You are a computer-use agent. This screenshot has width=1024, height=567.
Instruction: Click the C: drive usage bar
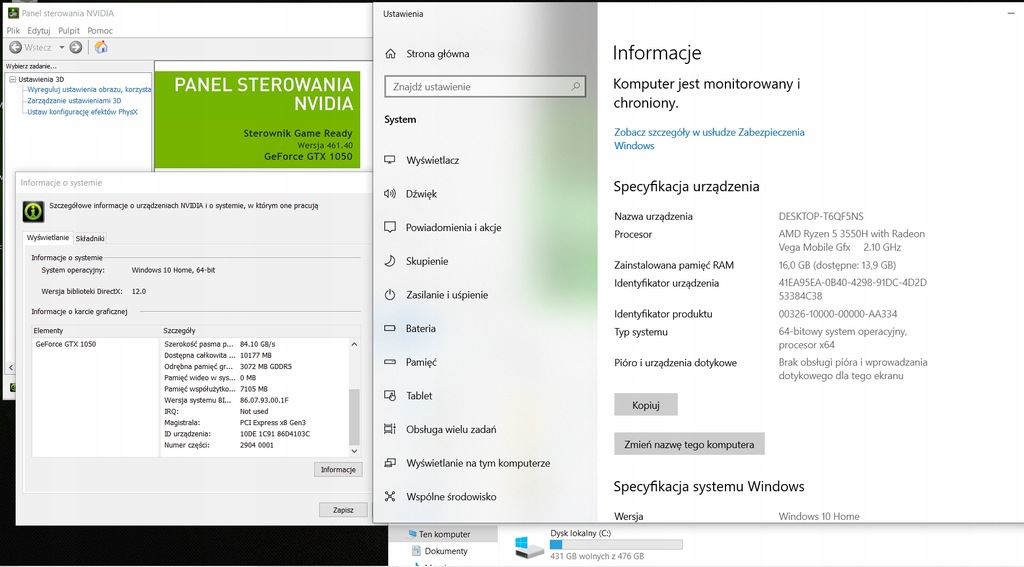point(616,545)
